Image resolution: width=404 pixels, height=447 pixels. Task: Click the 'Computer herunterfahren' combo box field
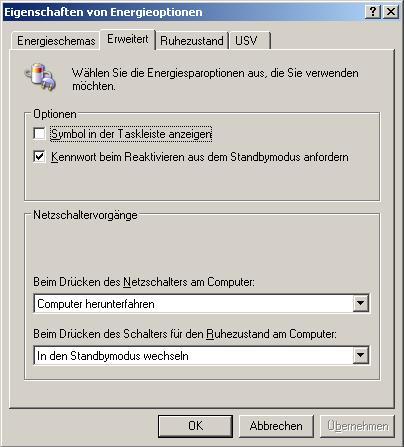201,303
